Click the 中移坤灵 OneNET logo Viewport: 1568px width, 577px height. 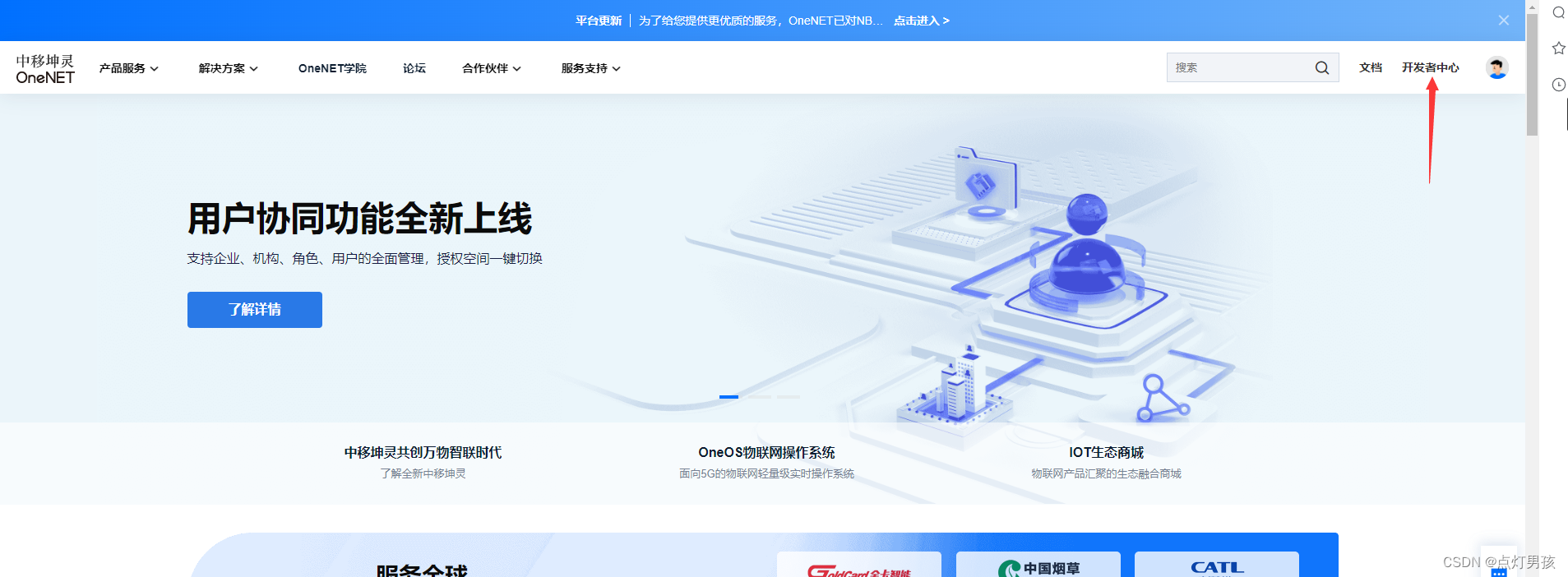coord(45,69)
